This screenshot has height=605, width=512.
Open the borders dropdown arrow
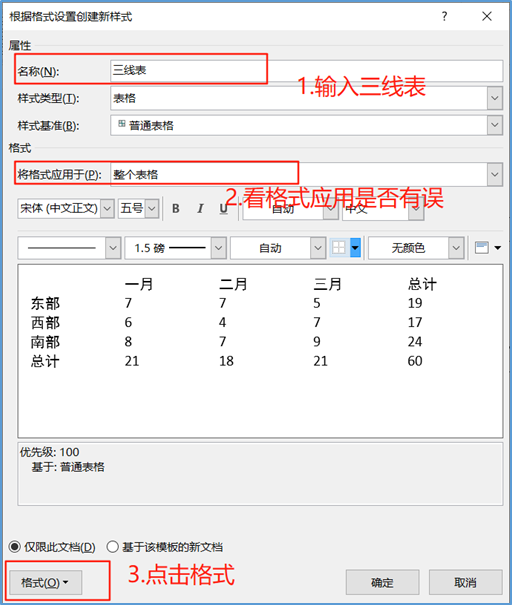(x=355, y=248)
